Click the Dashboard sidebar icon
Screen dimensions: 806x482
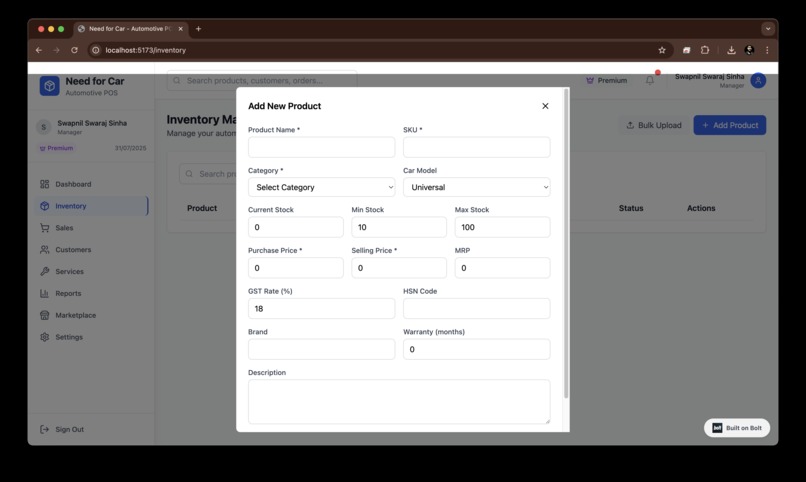click(45, 184)
